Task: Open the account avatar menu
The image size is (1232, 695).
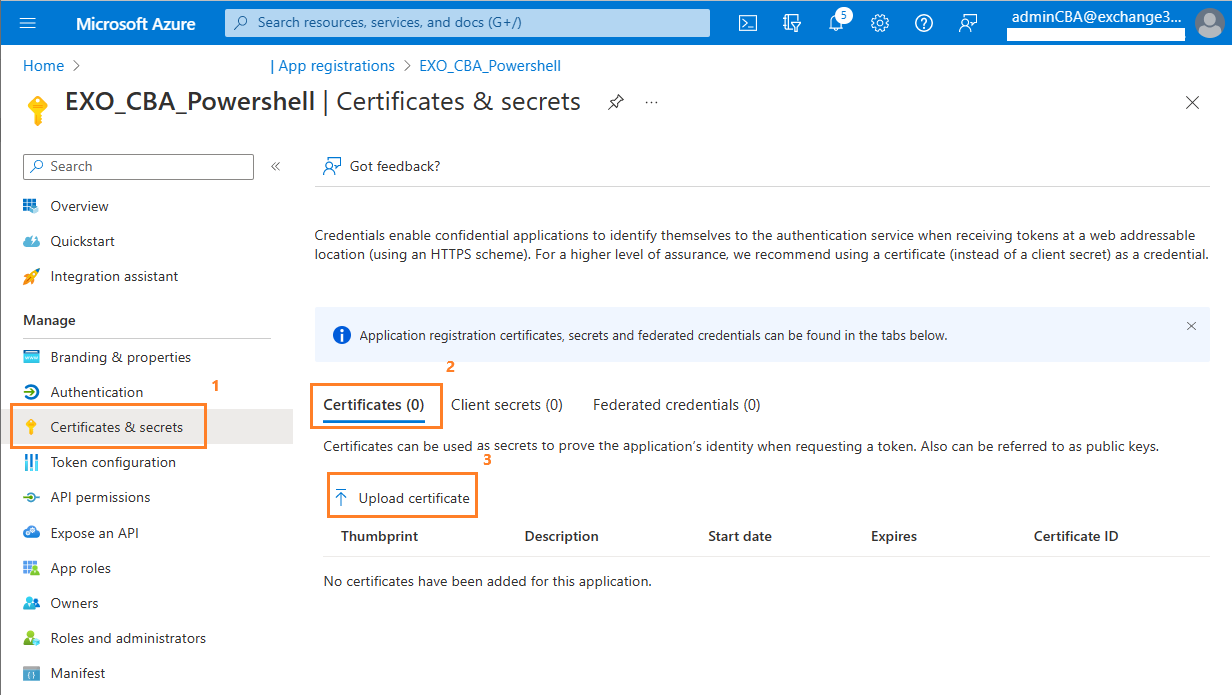Action: [x=1209, y=23]
